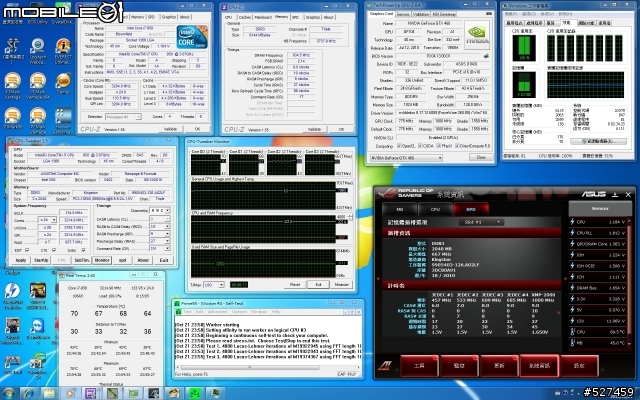Open Windows Media Player from taskbar
Image resolution: width=640 pixels, height=400 pixels.
point(70,393)
